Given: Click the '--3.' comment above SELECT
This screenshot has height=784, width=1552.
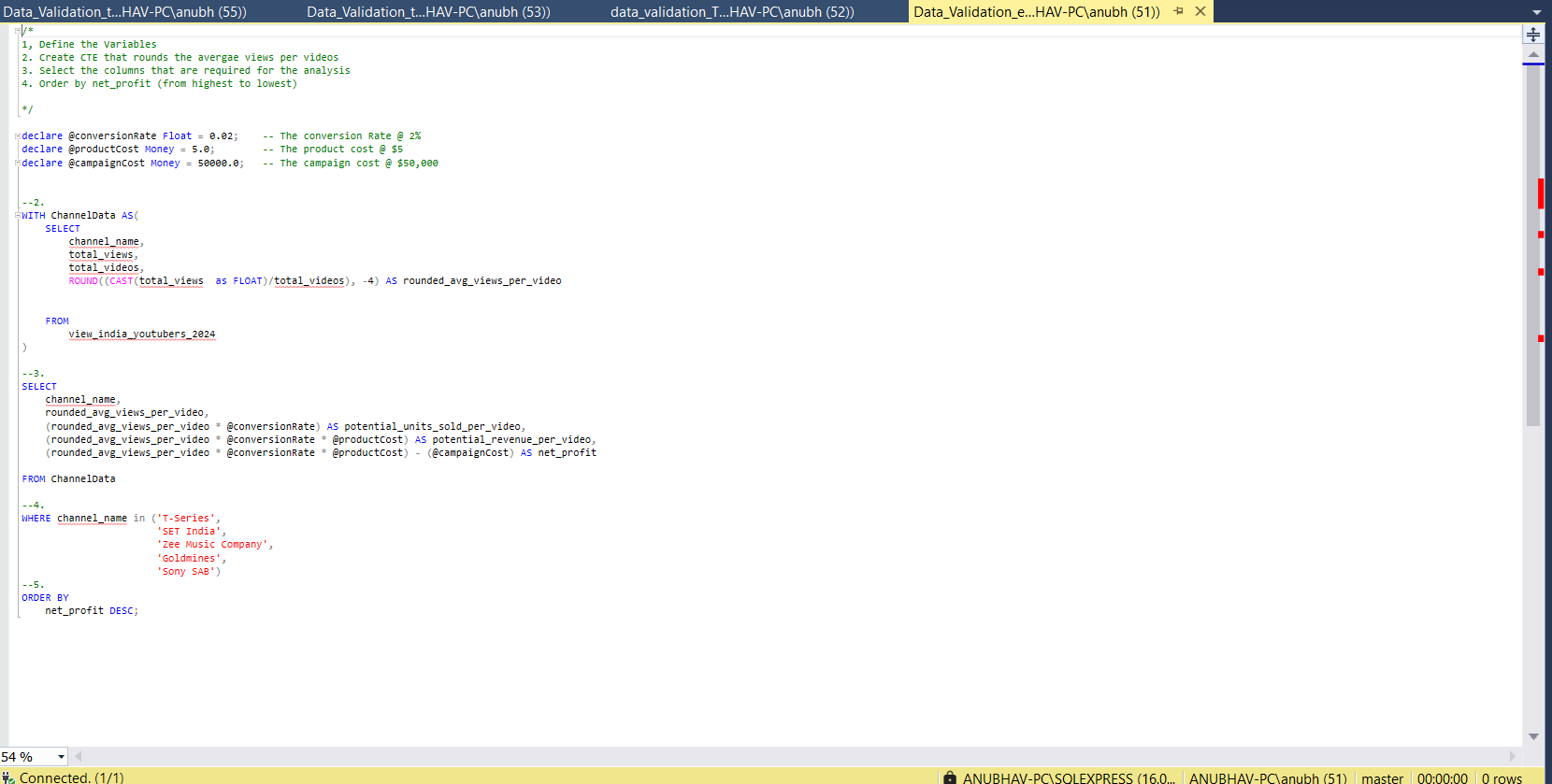Looking at the screenshot, I should tap(33, 374).
